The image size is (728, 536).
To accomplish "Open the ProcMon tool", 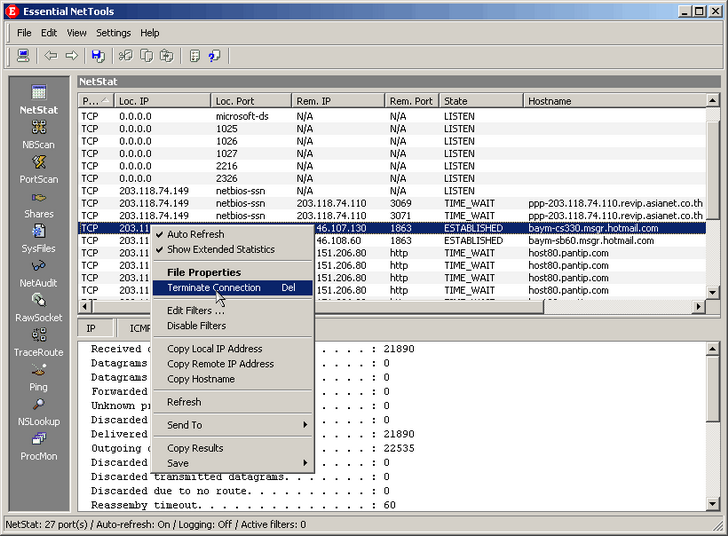I will [39, 447].
